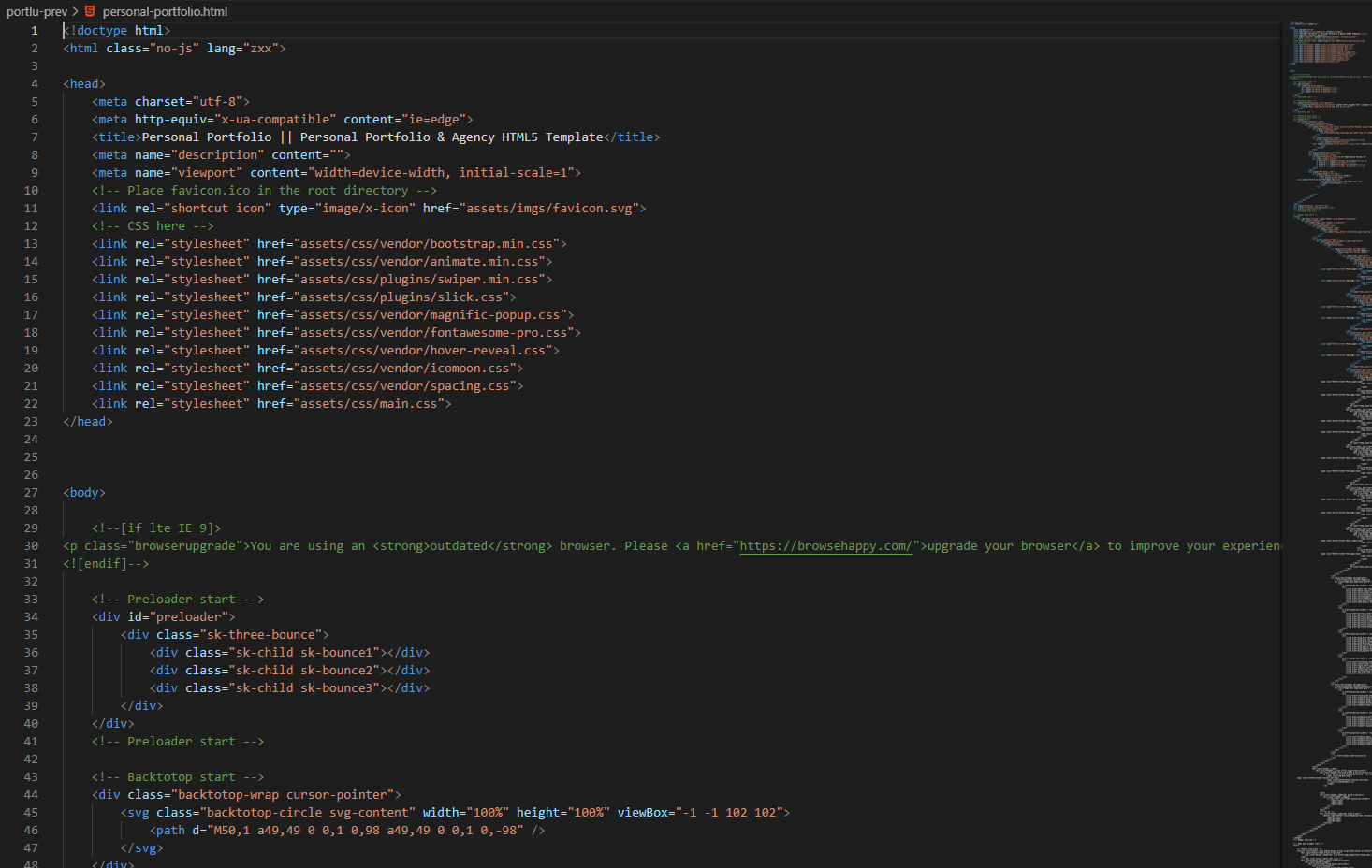Click the opening head tag
Viewport: 1372px width, 868px height.
(84, 84)
